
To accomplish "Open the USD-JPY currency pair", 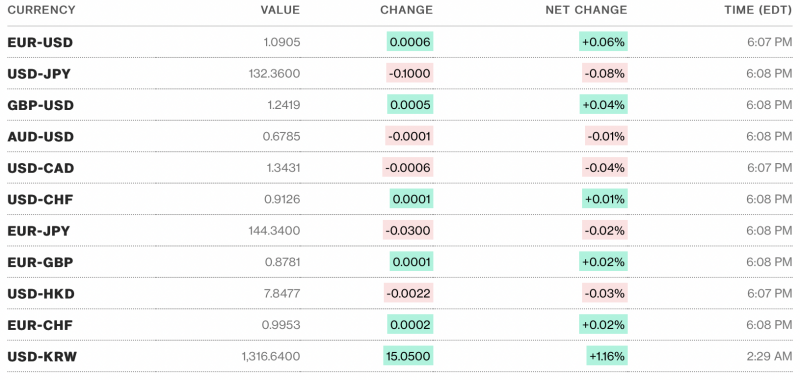I will point(39,74).
